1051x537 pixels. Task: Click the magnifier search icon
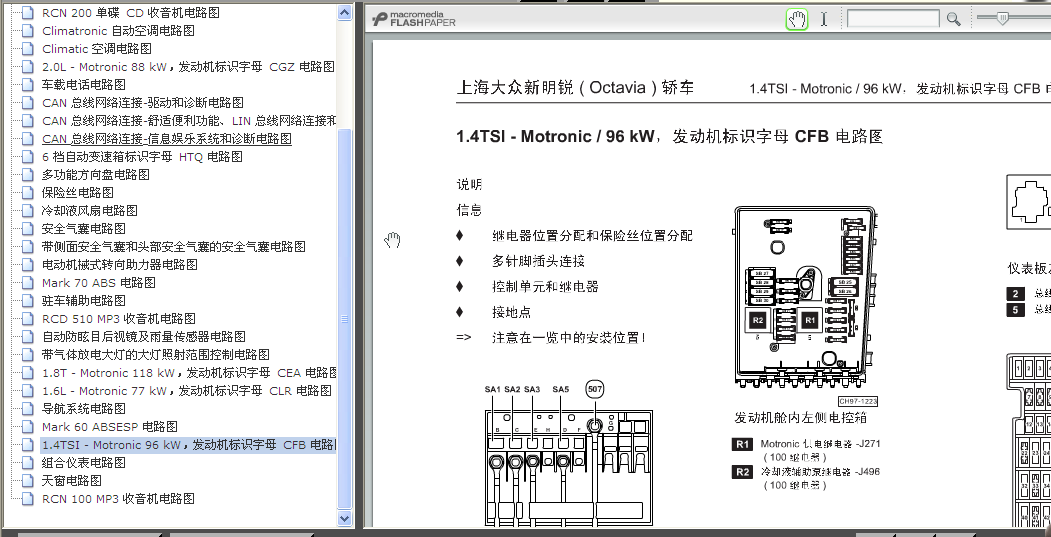click(953, 19)
